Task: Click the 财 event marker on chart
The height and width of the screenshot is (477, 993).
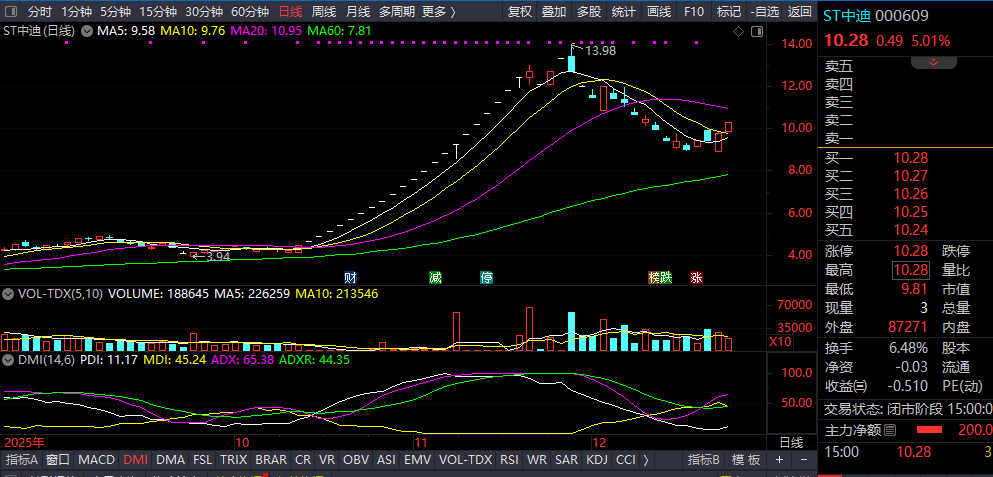Action: [x=350, y=277]
